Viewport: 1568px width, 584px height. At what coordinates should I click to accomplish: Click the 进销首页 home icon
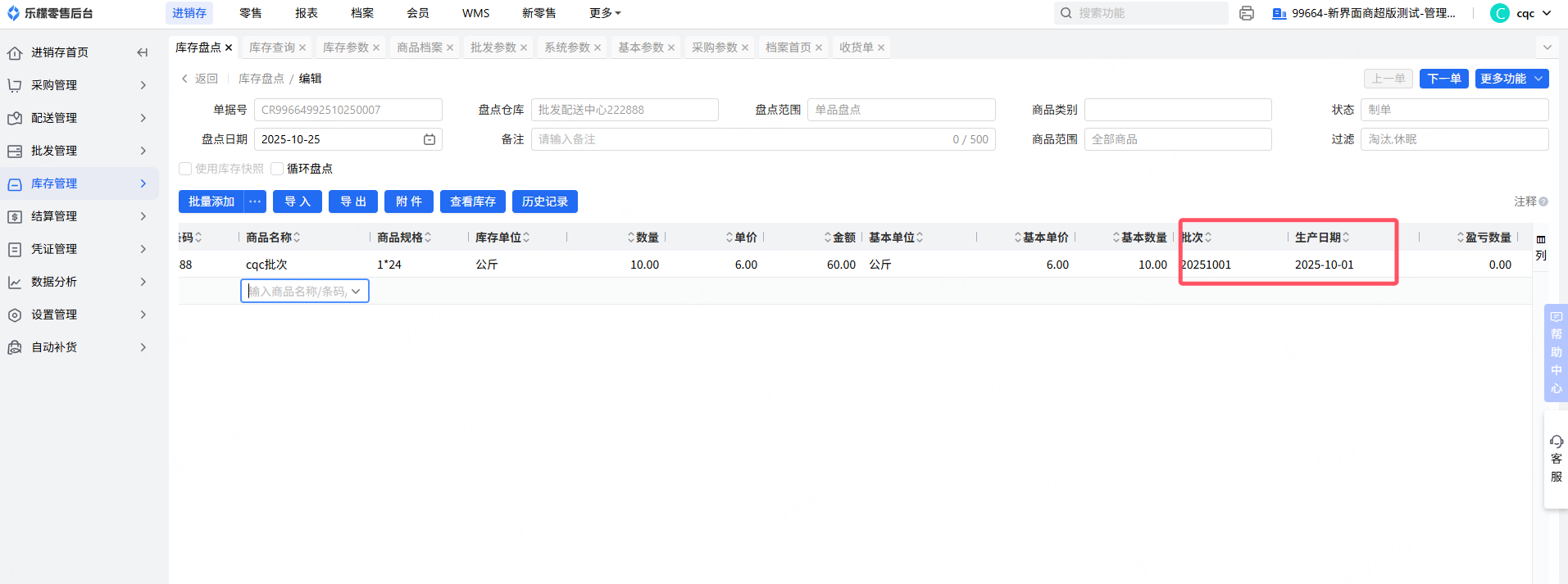coord(15,52)
